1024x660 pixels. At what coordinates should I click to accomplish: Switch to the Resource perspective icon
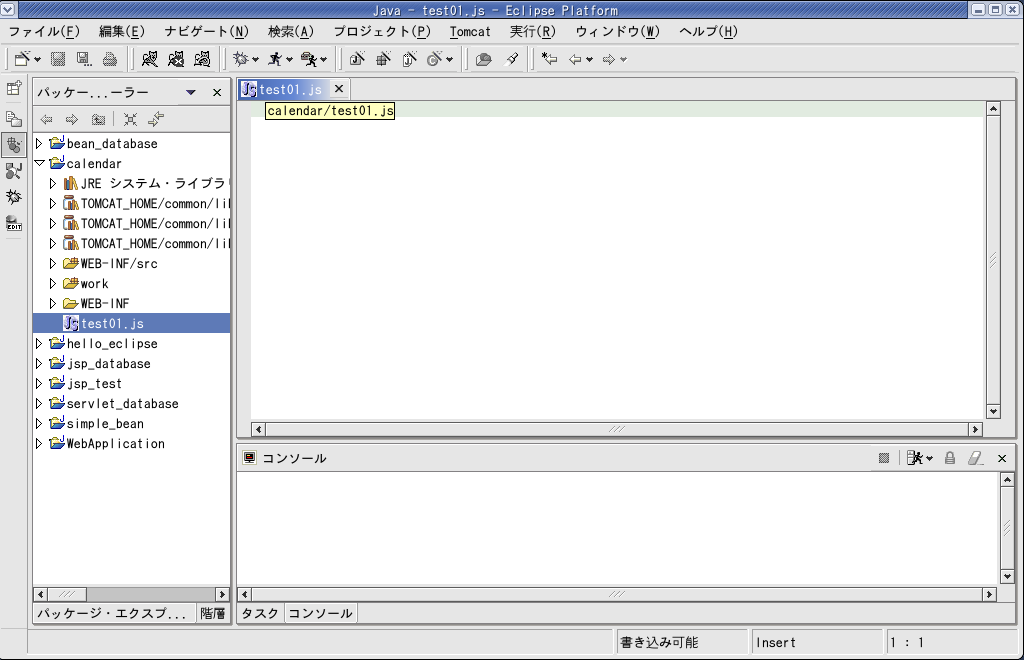pos(14,119)
